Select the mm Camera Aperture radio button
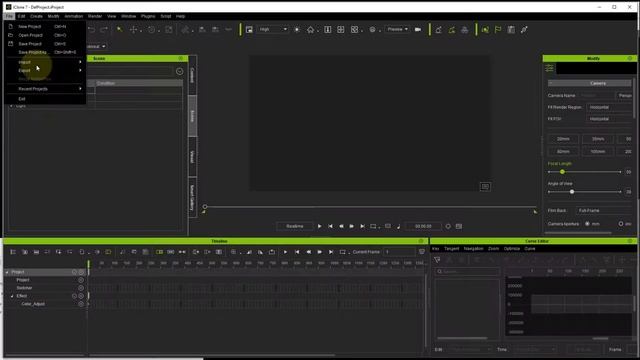Image resolution: width=640 pixels, height=360 pixels. [x=587, y=224]
